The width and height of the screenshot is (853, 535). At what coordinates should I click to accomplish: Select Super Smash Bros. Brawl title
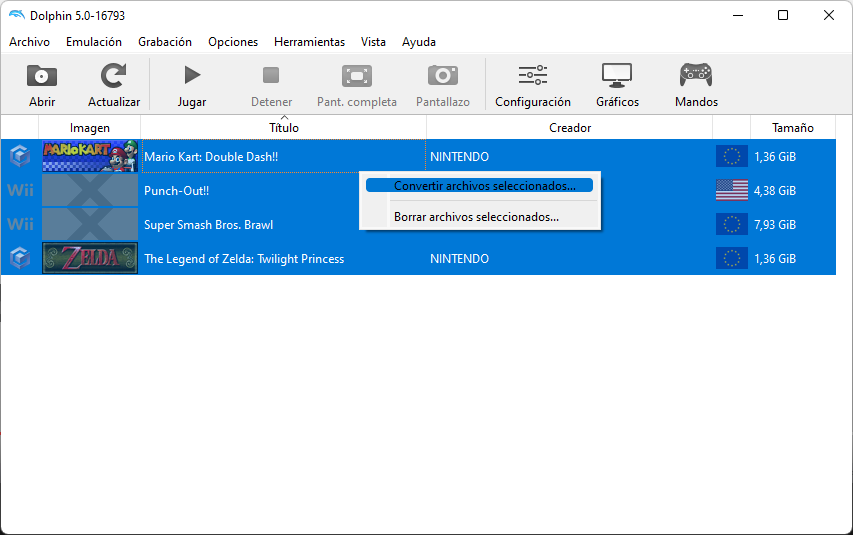(x=208, y=225)
